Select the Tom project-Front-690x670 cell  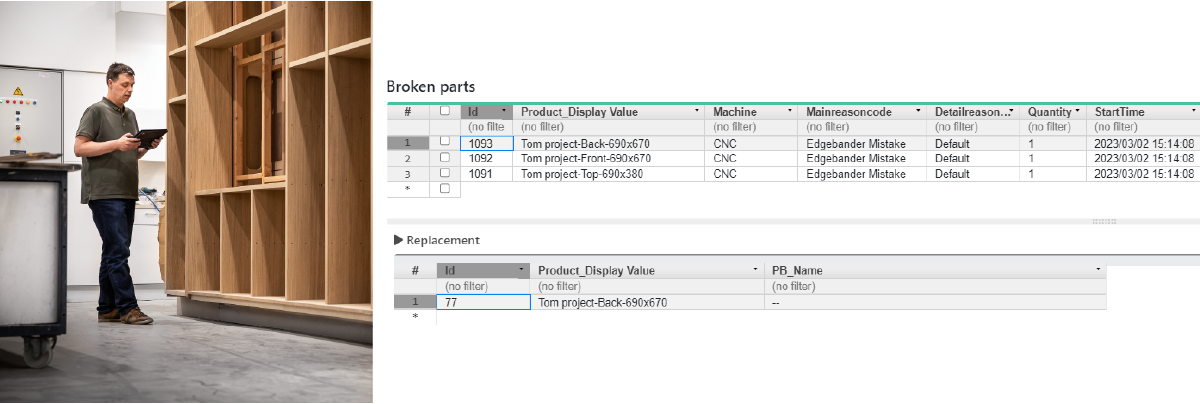[586, 158]
